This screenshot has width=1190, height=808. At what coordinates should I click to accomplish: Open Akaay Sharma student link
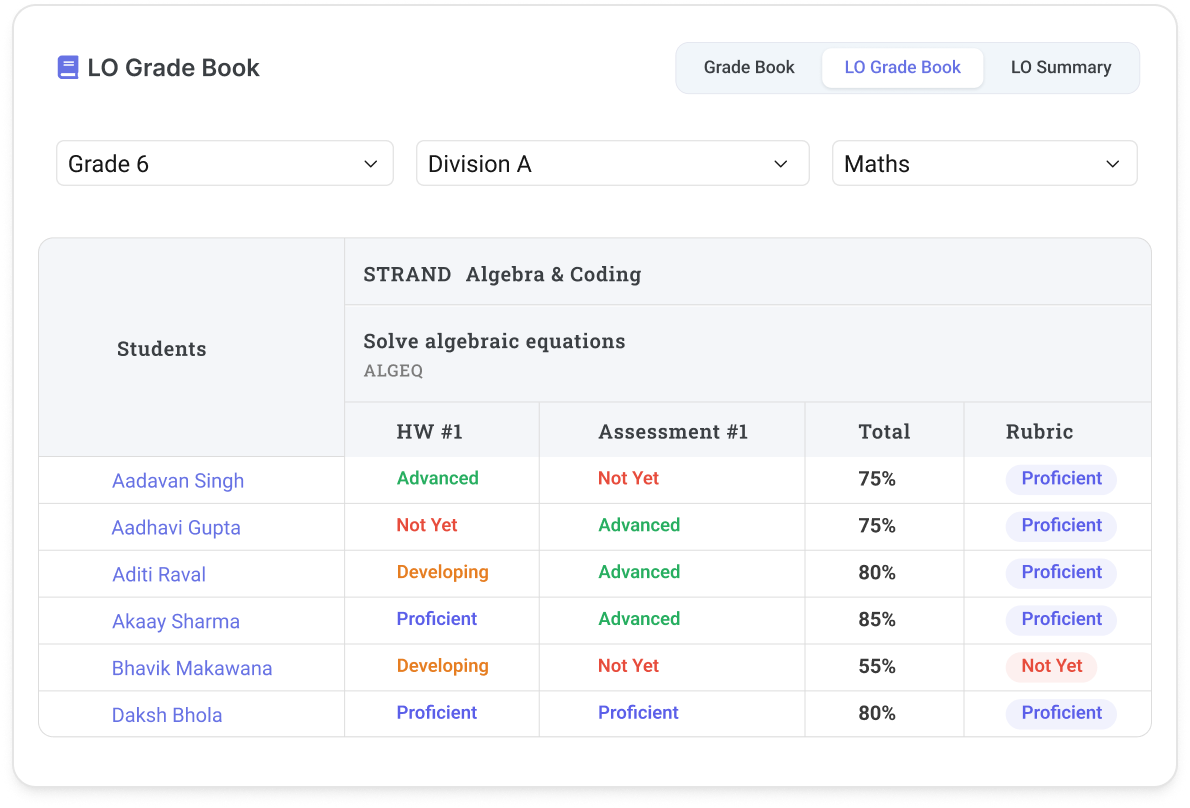pyautogui.click(x=175, y=622)
